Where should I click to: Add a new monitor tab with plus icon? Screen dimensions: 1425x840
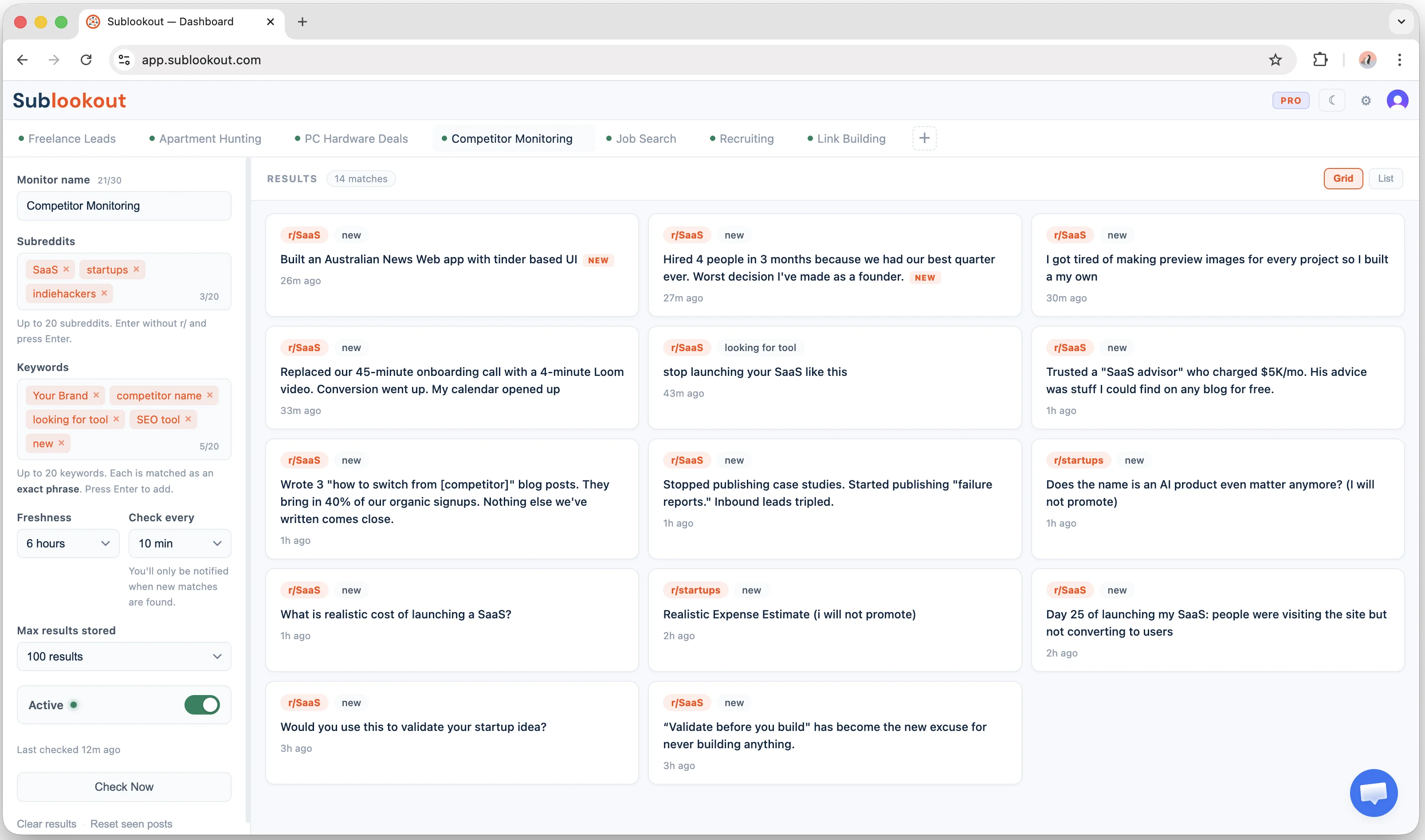pos(924,138)
